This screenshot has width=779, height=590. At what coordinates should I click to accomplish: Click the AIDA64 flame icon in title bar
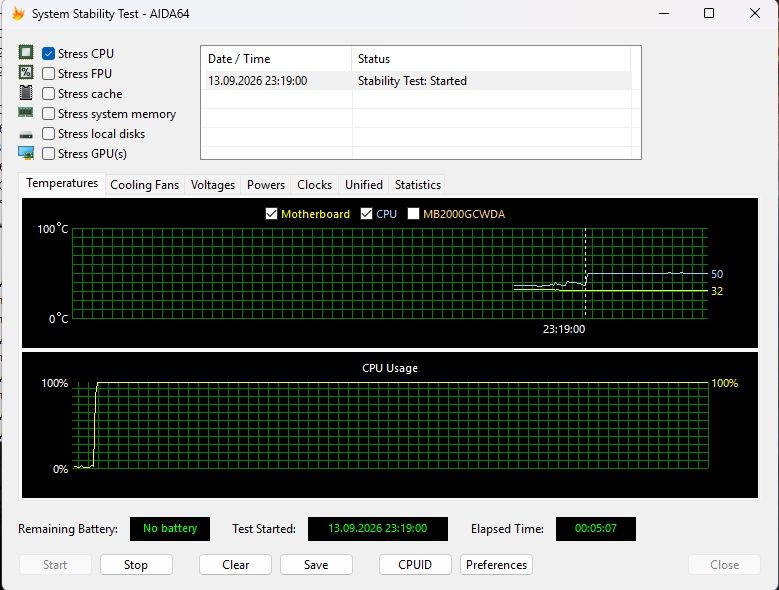(18, 13)
